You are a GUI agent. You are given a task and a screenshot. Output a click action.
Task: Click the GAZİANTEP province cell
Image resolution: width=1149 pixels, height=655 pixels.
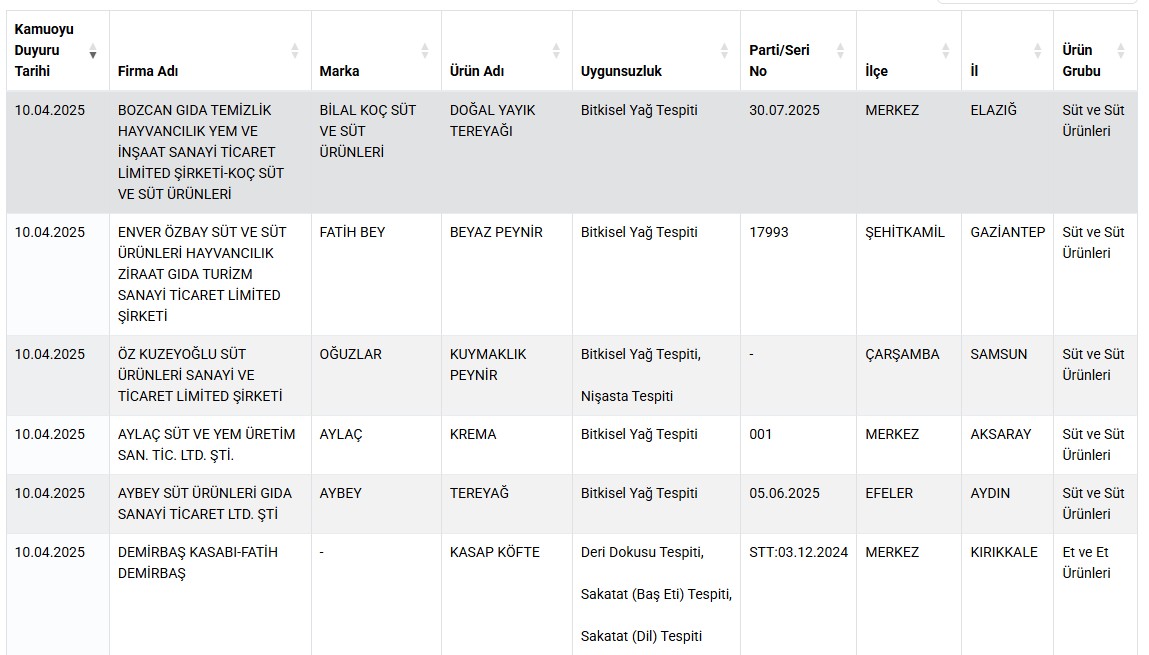(x=1008, y=274)
